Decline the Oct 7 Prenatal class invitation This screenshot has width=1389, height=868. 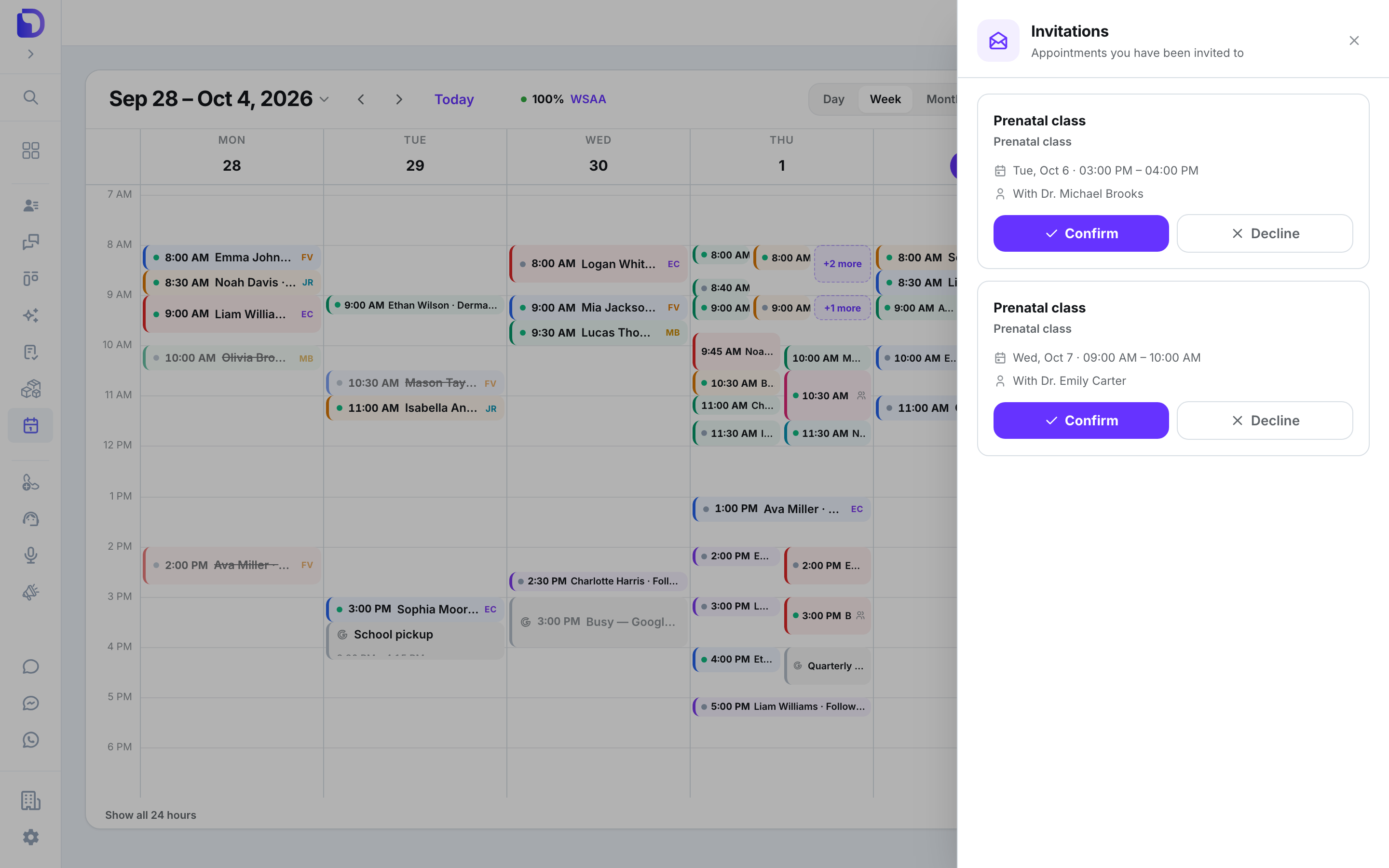[x=1265, y=420]
